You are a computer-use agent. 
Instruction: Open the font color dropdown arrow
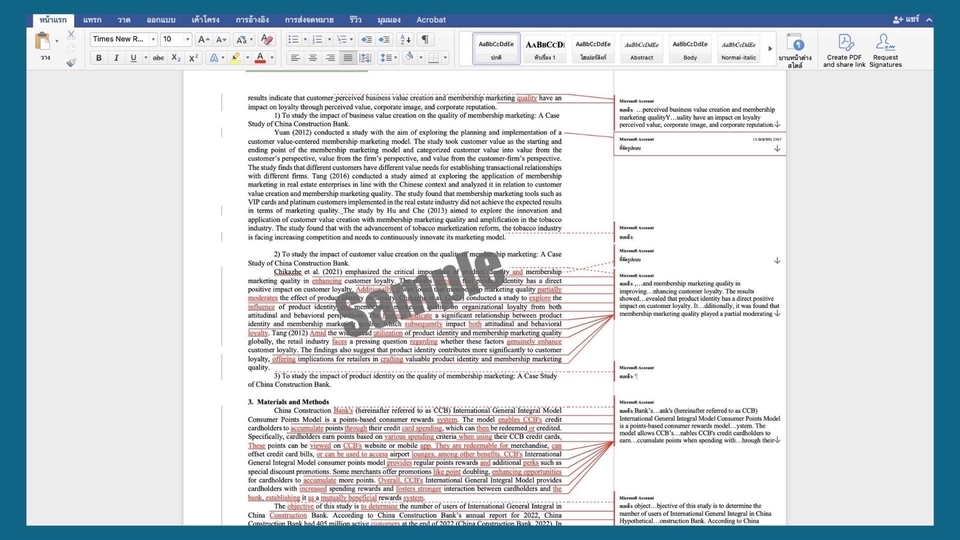272,58
